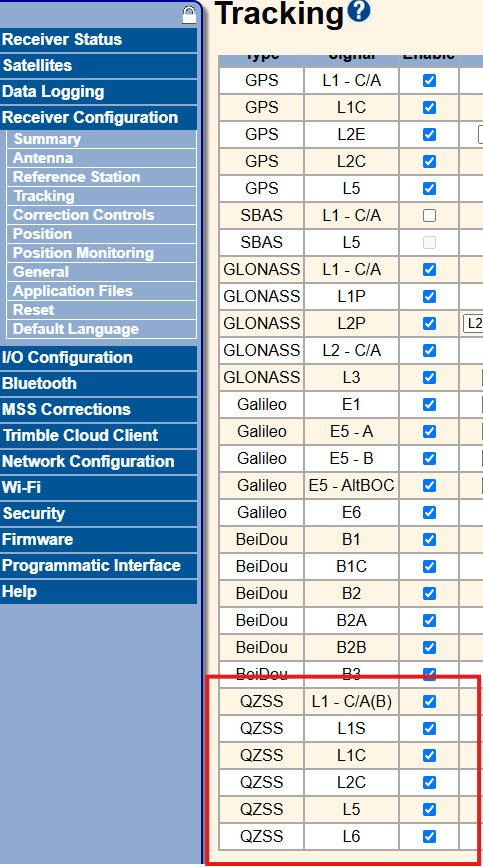Open the Programmatic Interface menu

pos(98,565)
